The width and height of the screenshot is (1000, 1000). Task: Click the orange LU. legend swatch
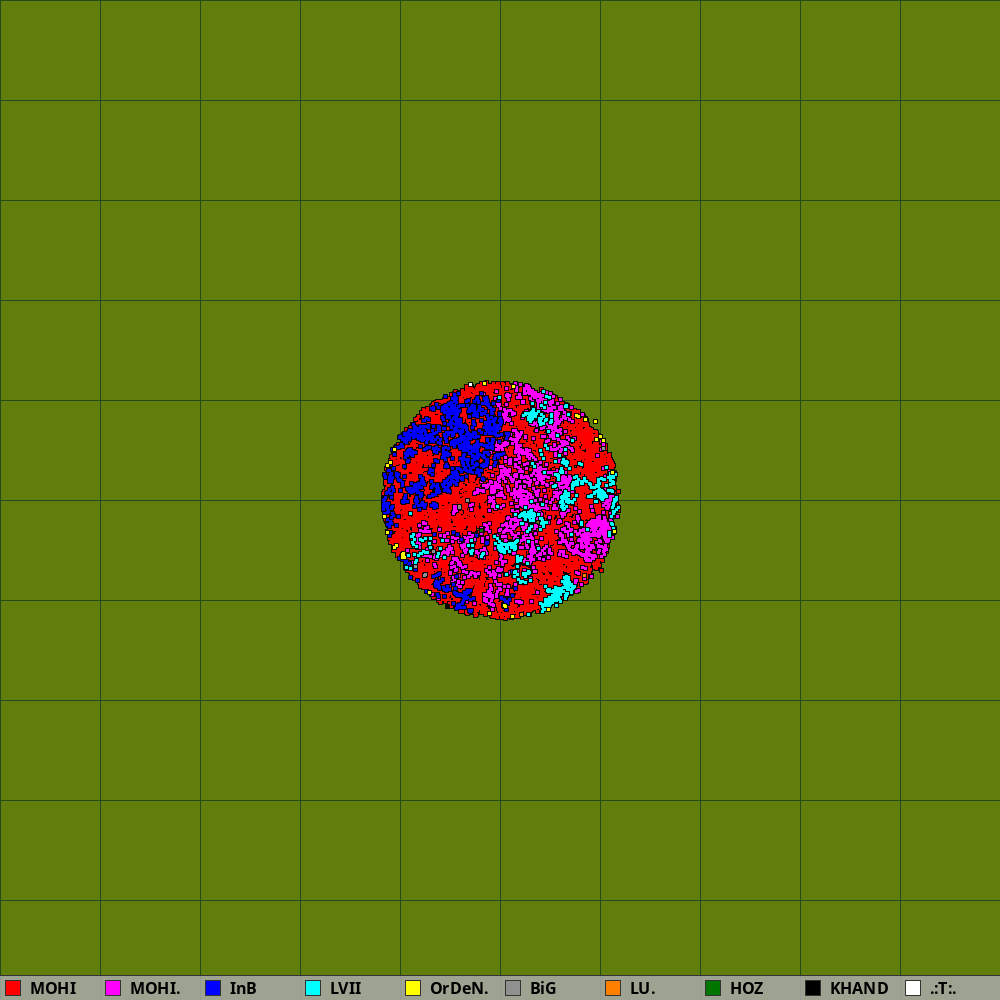click(x=613, y=988)
